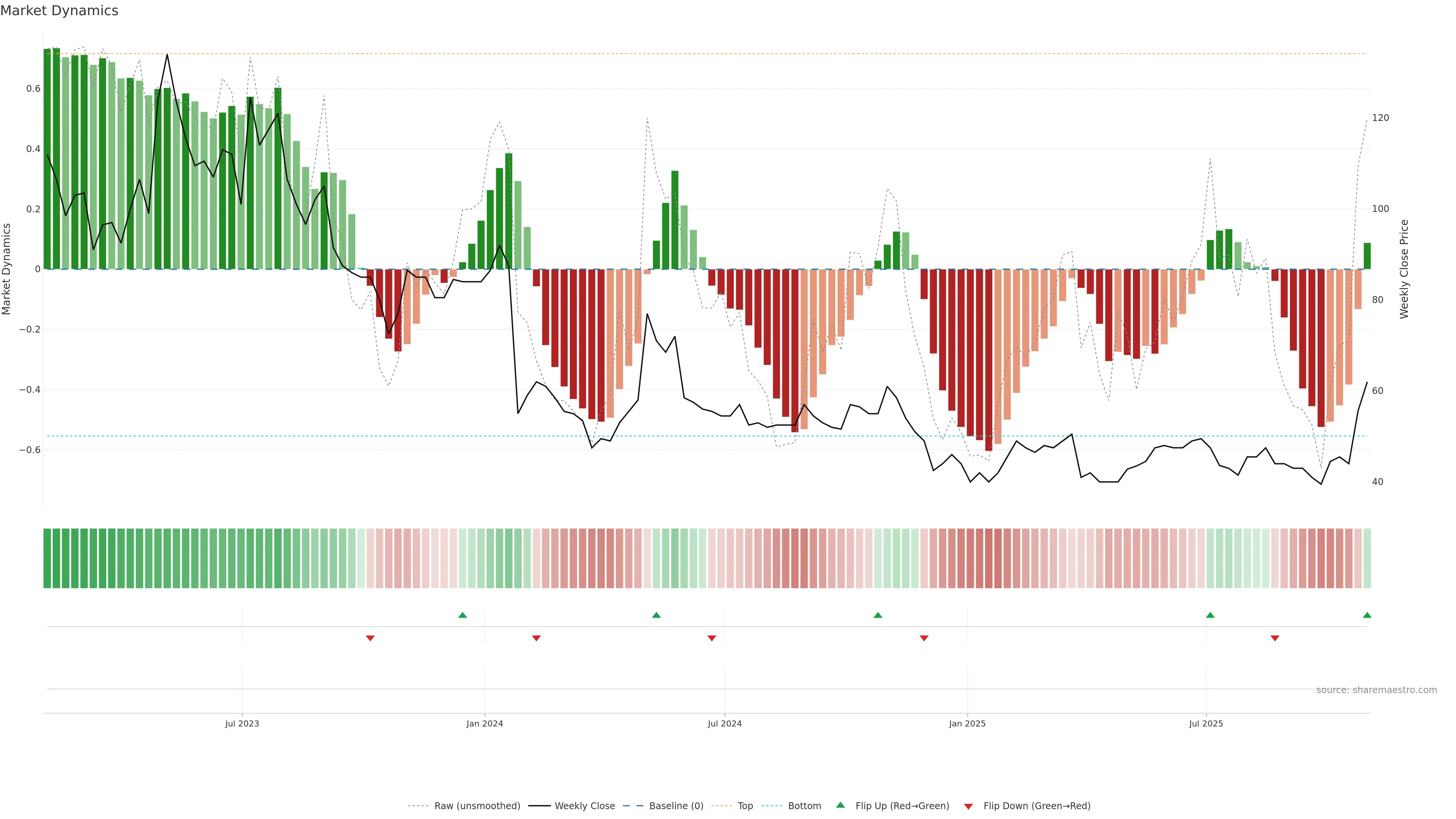Click the Market Dynamics chart title

[60, 11]
